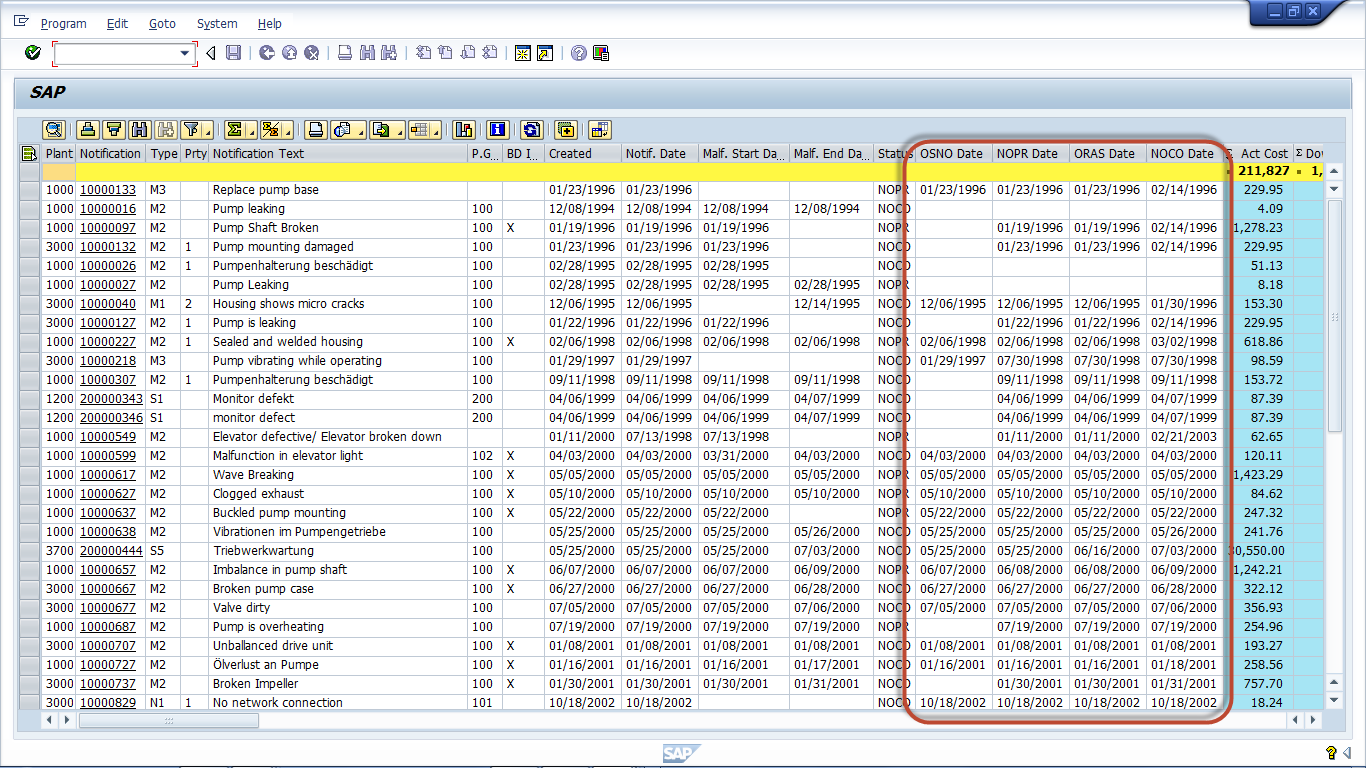Click the Set Filter funnel icon
This screenshot has width=1366, height=768.
pyautogui.click(x=191, y=130)
